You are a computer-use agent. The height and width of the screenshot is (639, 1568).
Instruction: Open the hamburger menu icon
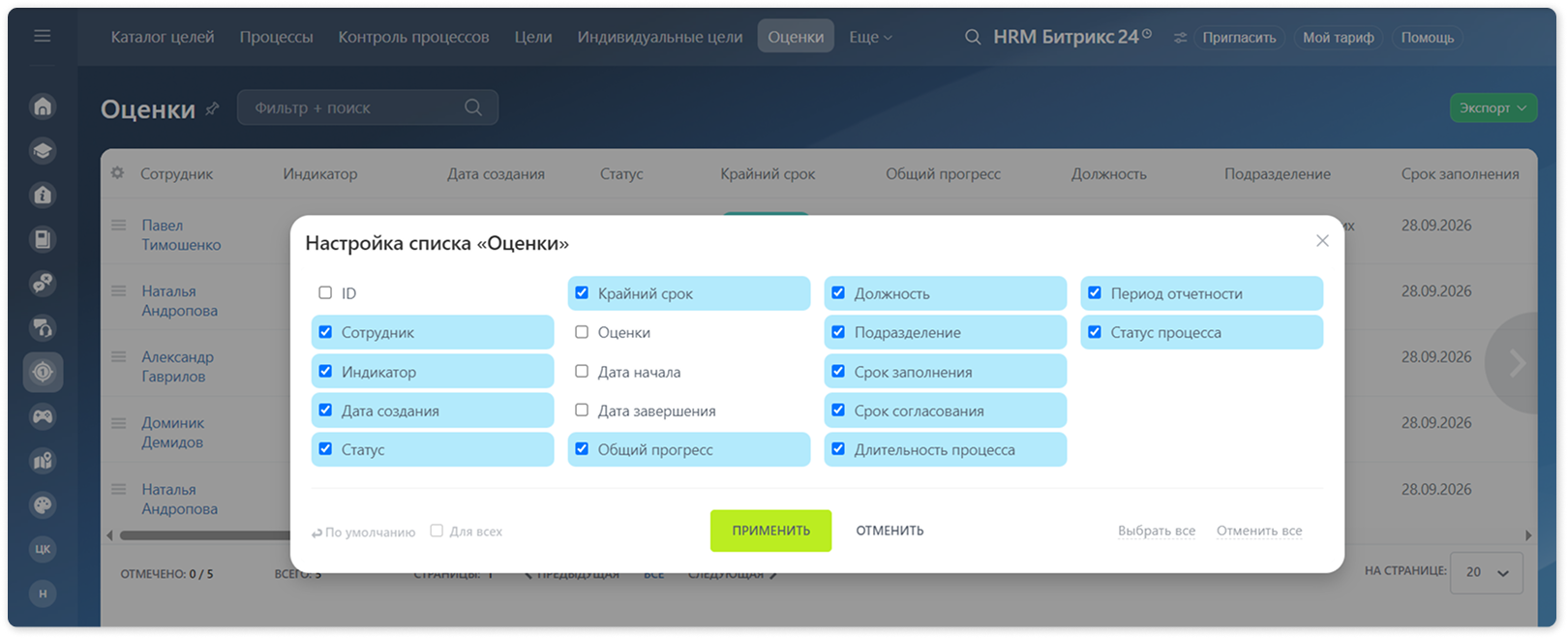coord(42,36)
